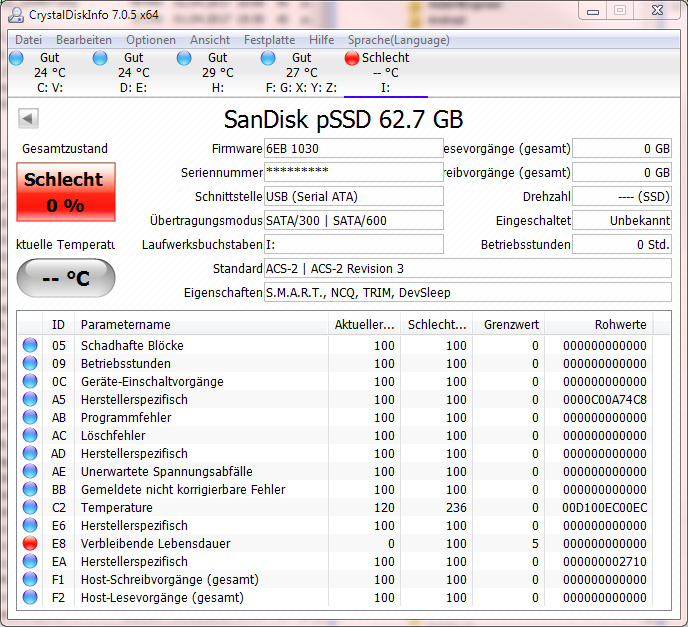Sort by the Grenzwert column header
This screenshot has height=627, width=688.
pyautogui.click(x=509, y=325)
